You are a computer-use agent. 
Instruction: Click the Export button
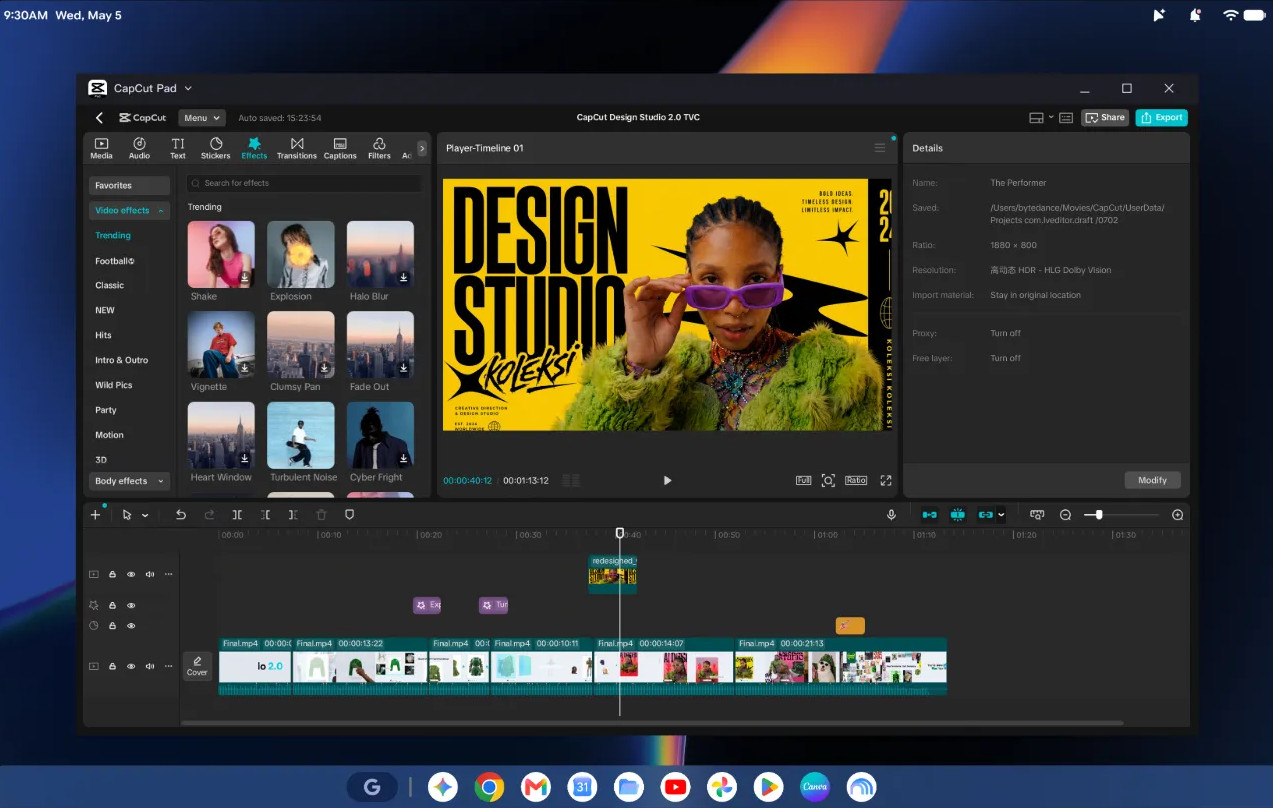pos(1161,117)
